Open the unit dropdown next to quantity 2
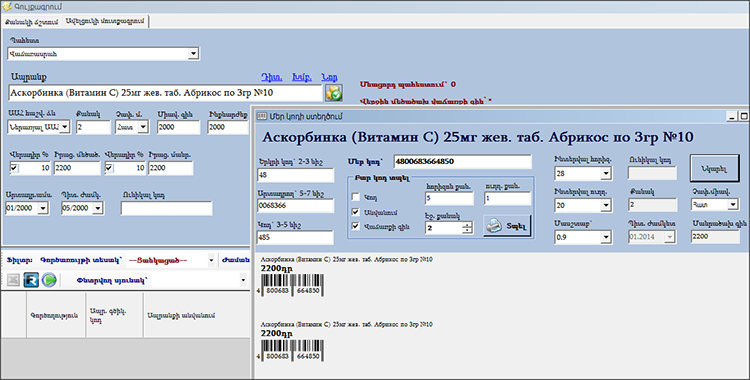The image size is (750, 380). click(x=143, y=127)
